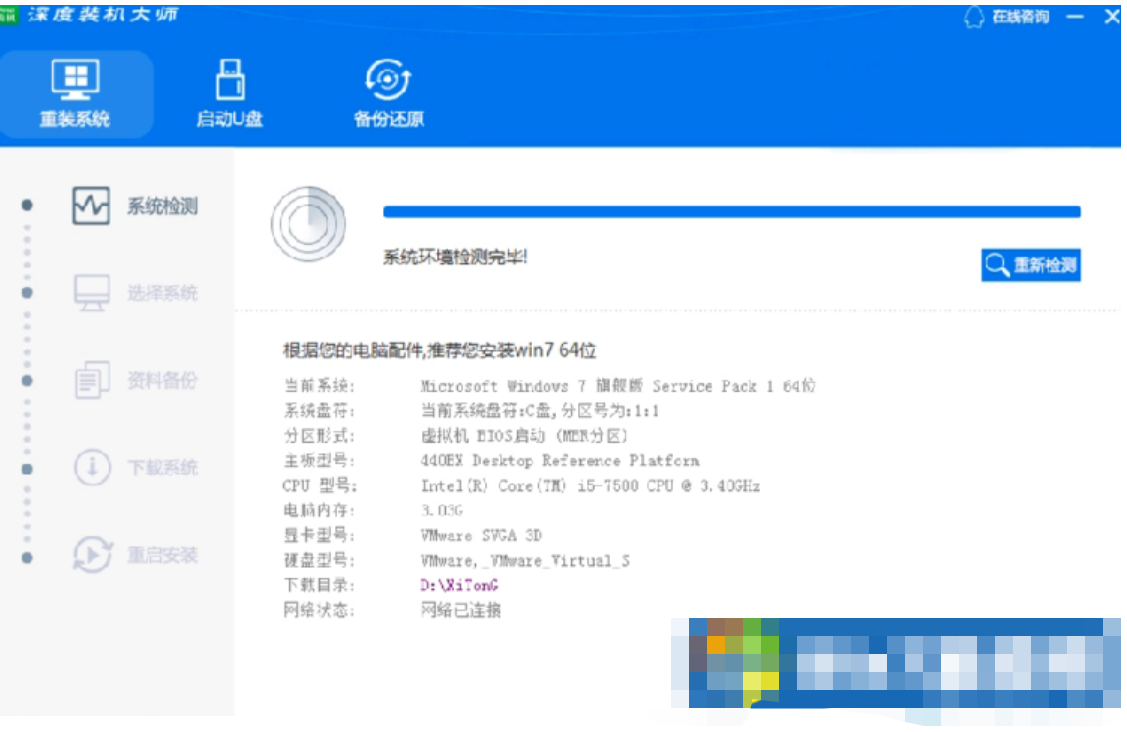Click the 440BX Desktop Reference Platform value

(x=560, y=461)
